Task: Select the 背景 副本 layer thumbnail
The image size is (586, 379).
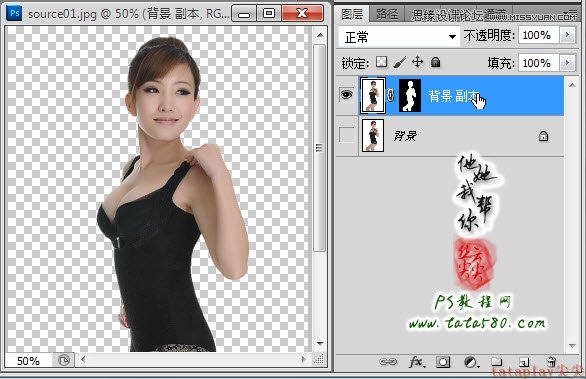Action: (x=373, y=96)
